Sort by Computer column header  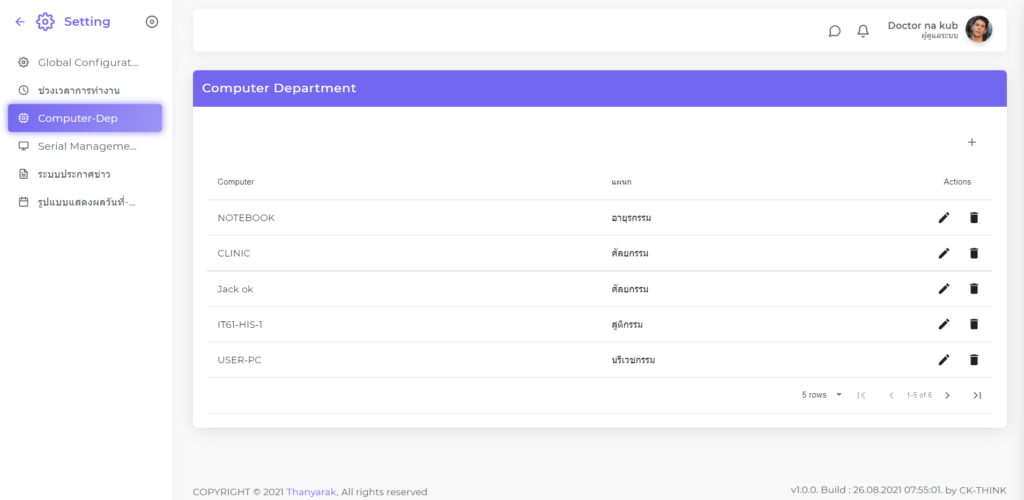click(236, 182)
